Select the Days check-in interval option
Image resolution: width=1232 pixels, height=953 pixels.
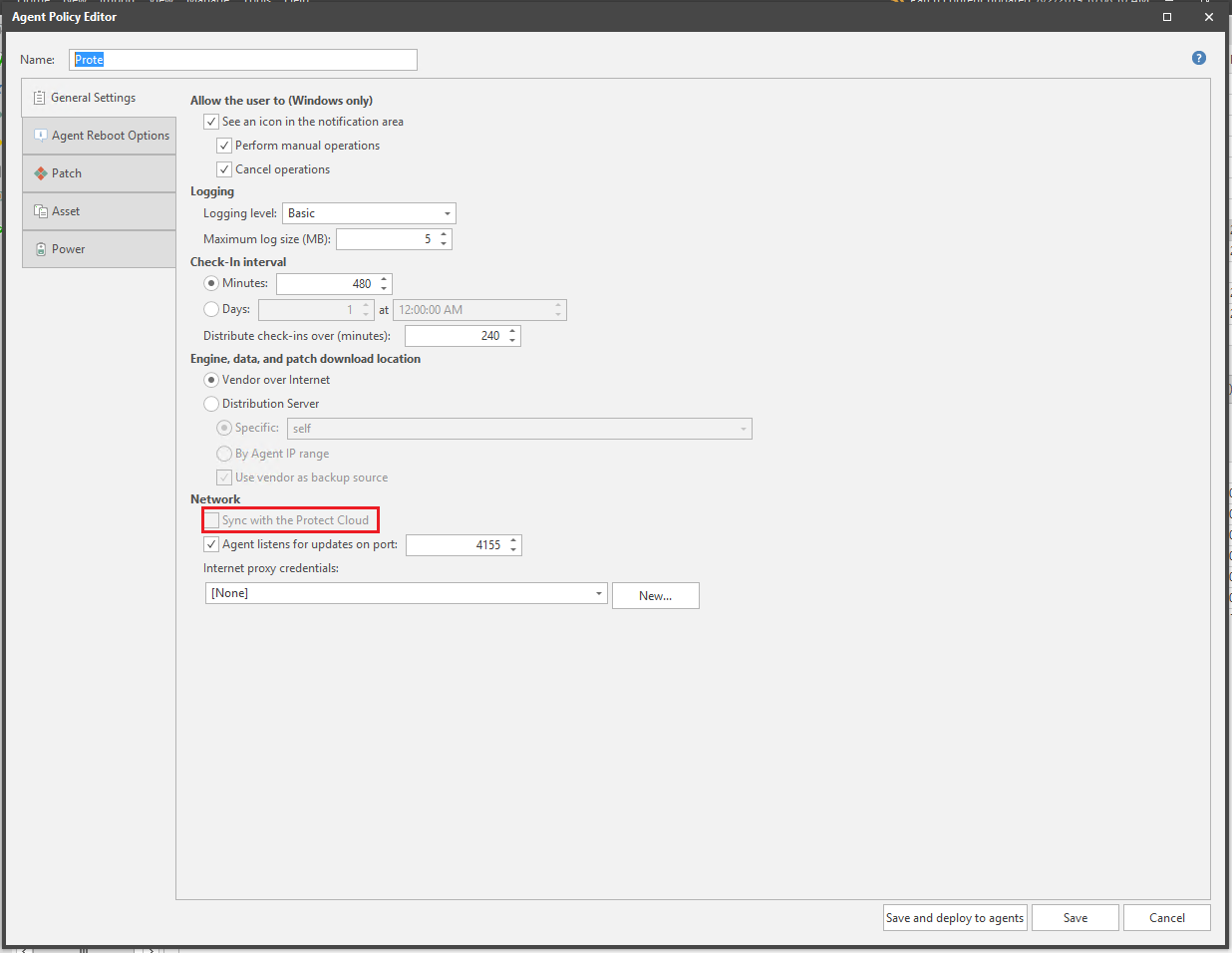(210, 309)
